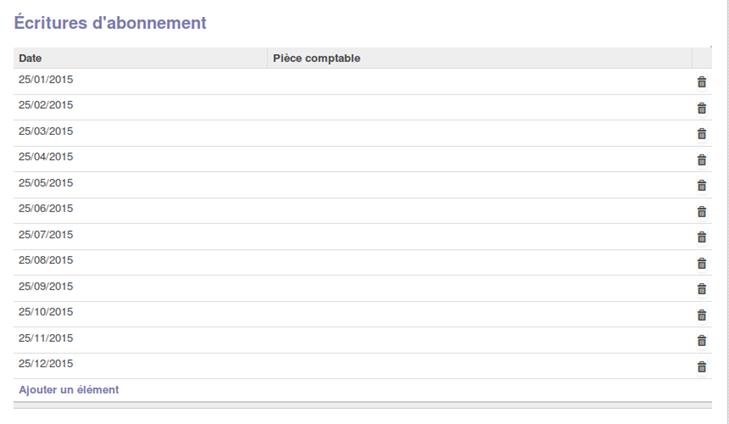The height and width of the screenshot is (424, 729).
Task: Delete the 25/10/2015 entry
Action: (x=702, y=314)
